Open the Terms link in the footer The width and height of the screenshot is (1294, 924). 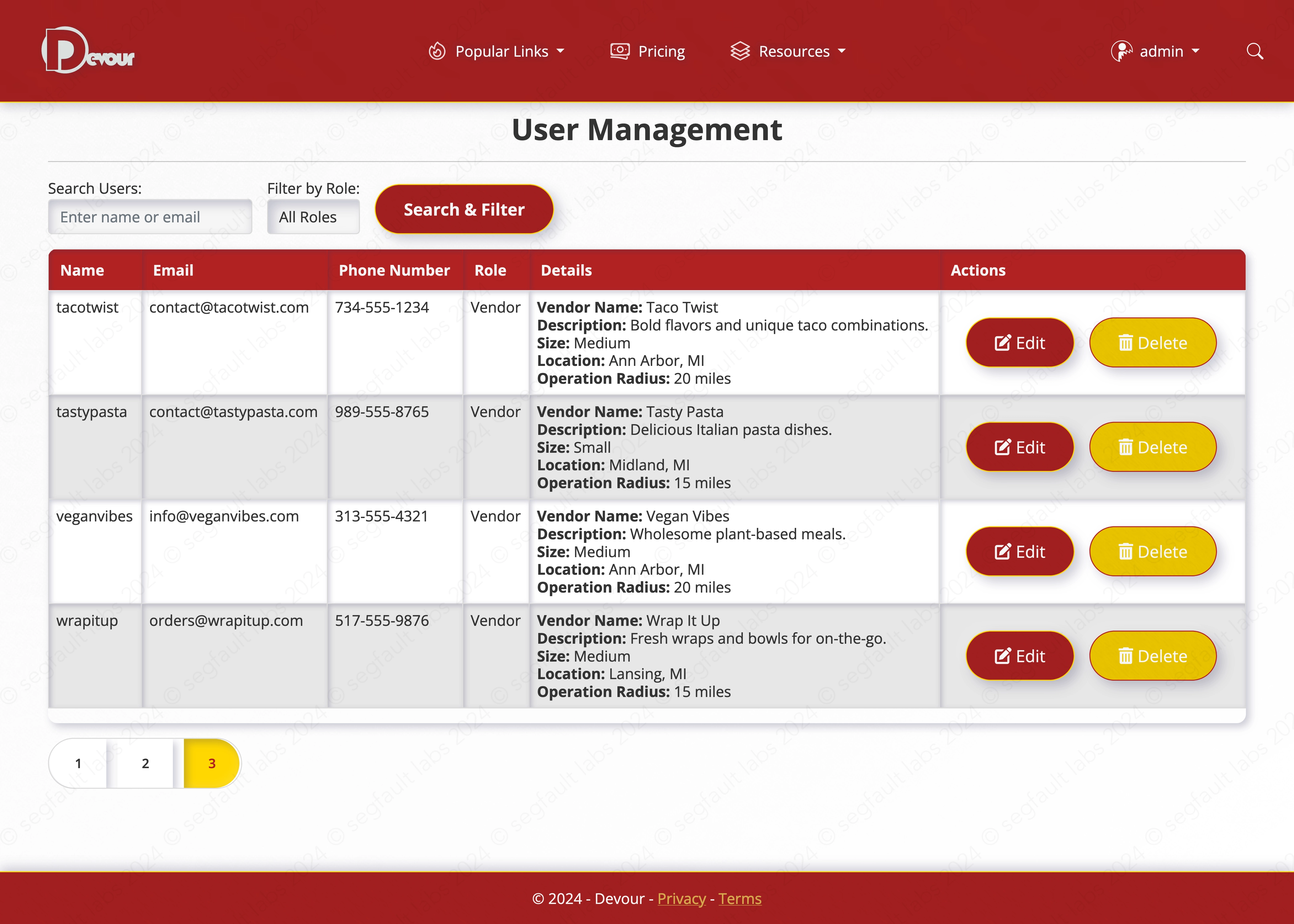(x=740, y=898)
